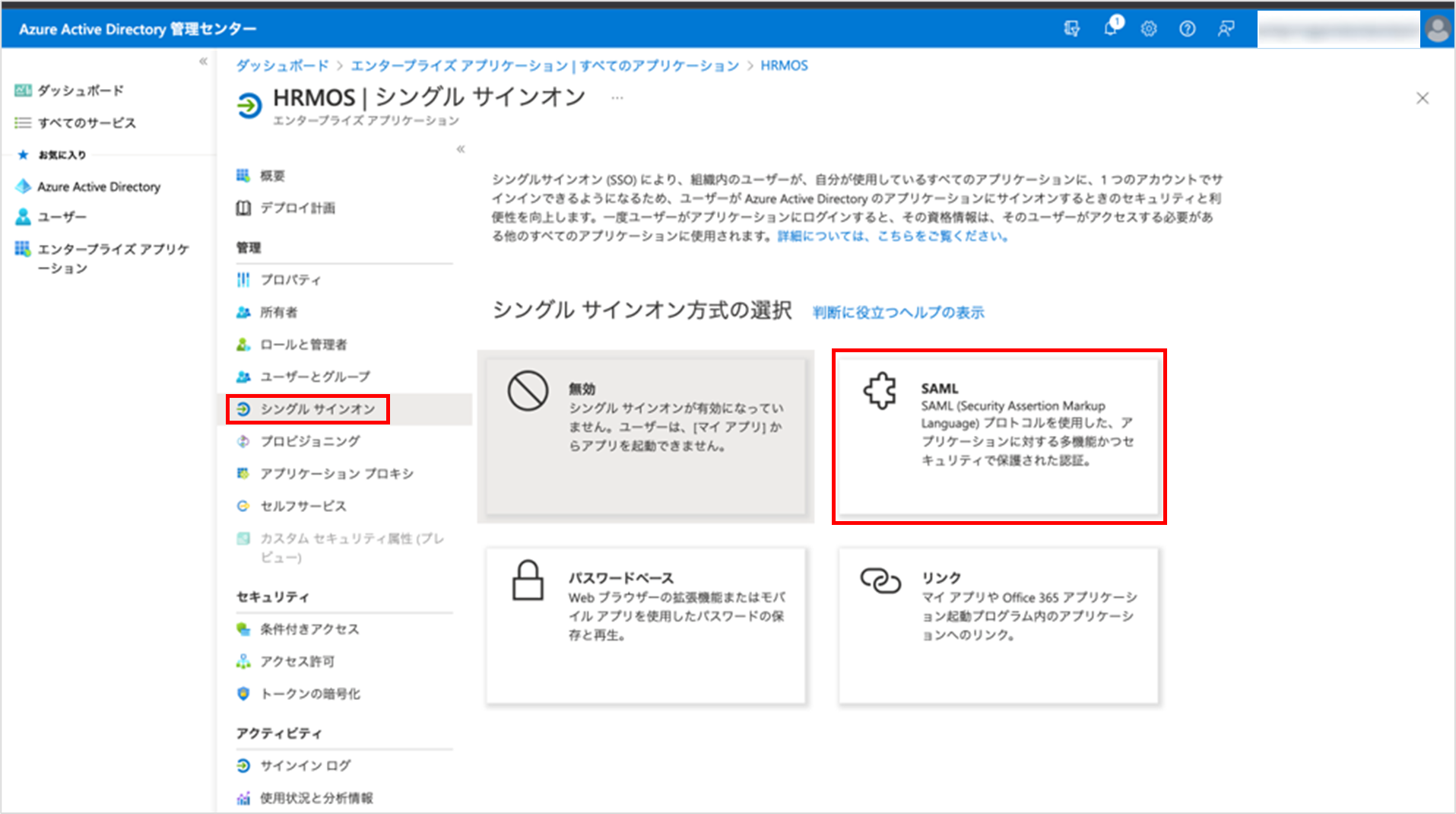
Task: Open the notifications bell icon
Action: click(x=1112, y=27)
